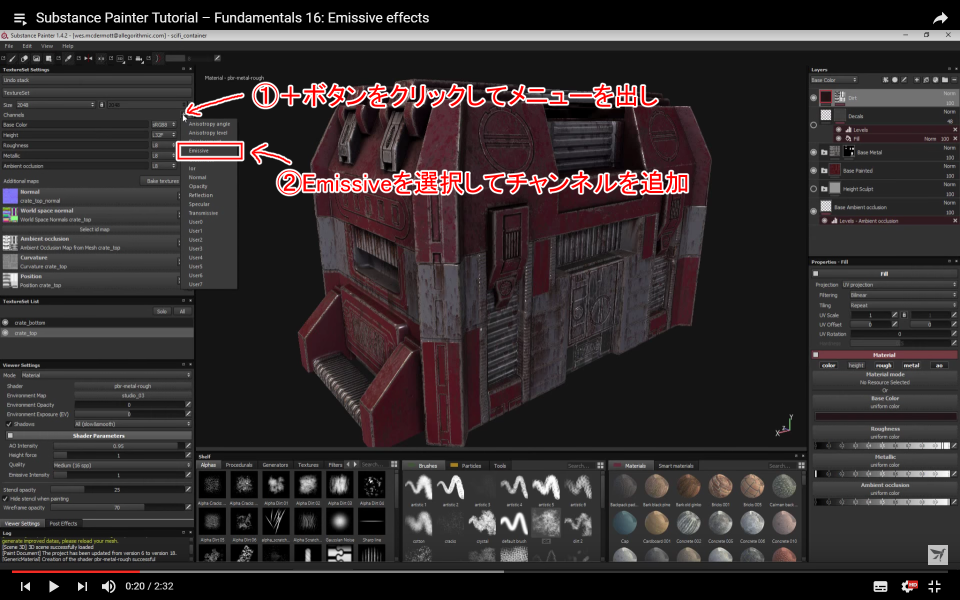This screenshot has height=600, width=960.
Task: Remove the Levels effect under Decals
Action: 955,130
